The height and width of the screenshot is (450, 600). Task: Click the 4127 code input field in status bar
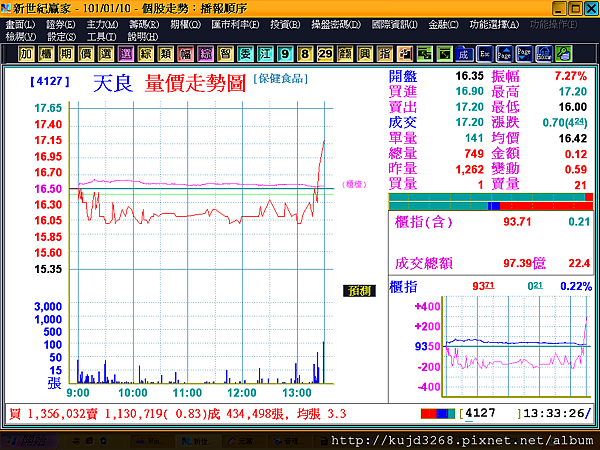[490, 414]
